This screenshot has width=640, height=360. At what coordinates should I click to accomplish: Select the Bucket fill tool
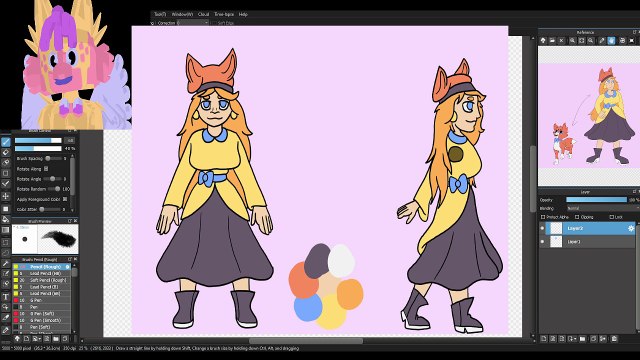6,220
